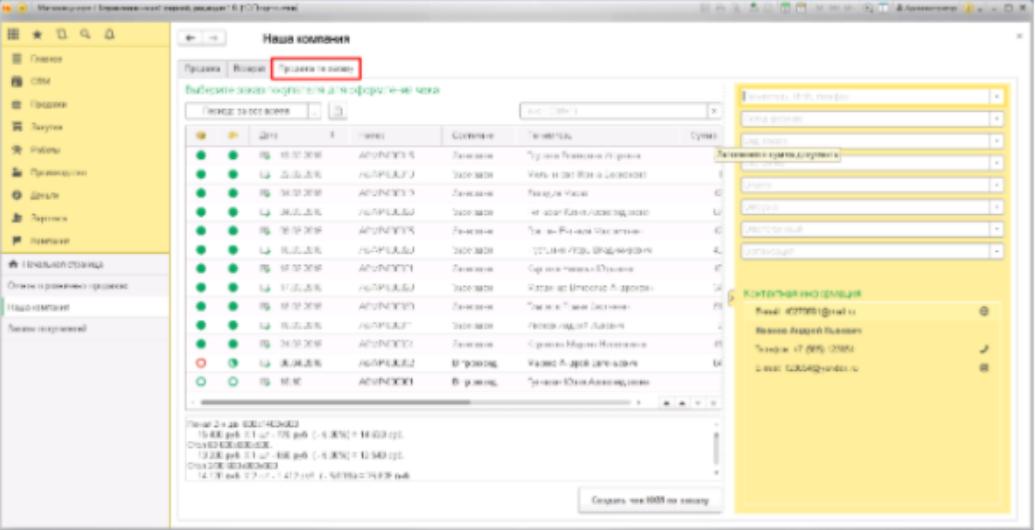The height and width of the screenshot is (530, 1035).
Task: Click the search field above the orders table
Action: click(612, 111)
